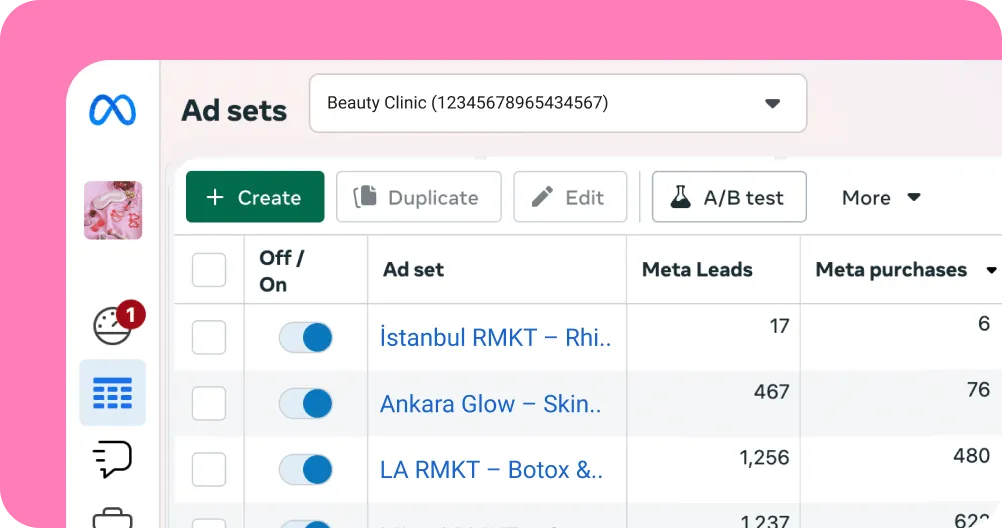Screen dimensions: 1002x528
Task: Open Meta purchases column sort arrow
Action: [991, 270]
